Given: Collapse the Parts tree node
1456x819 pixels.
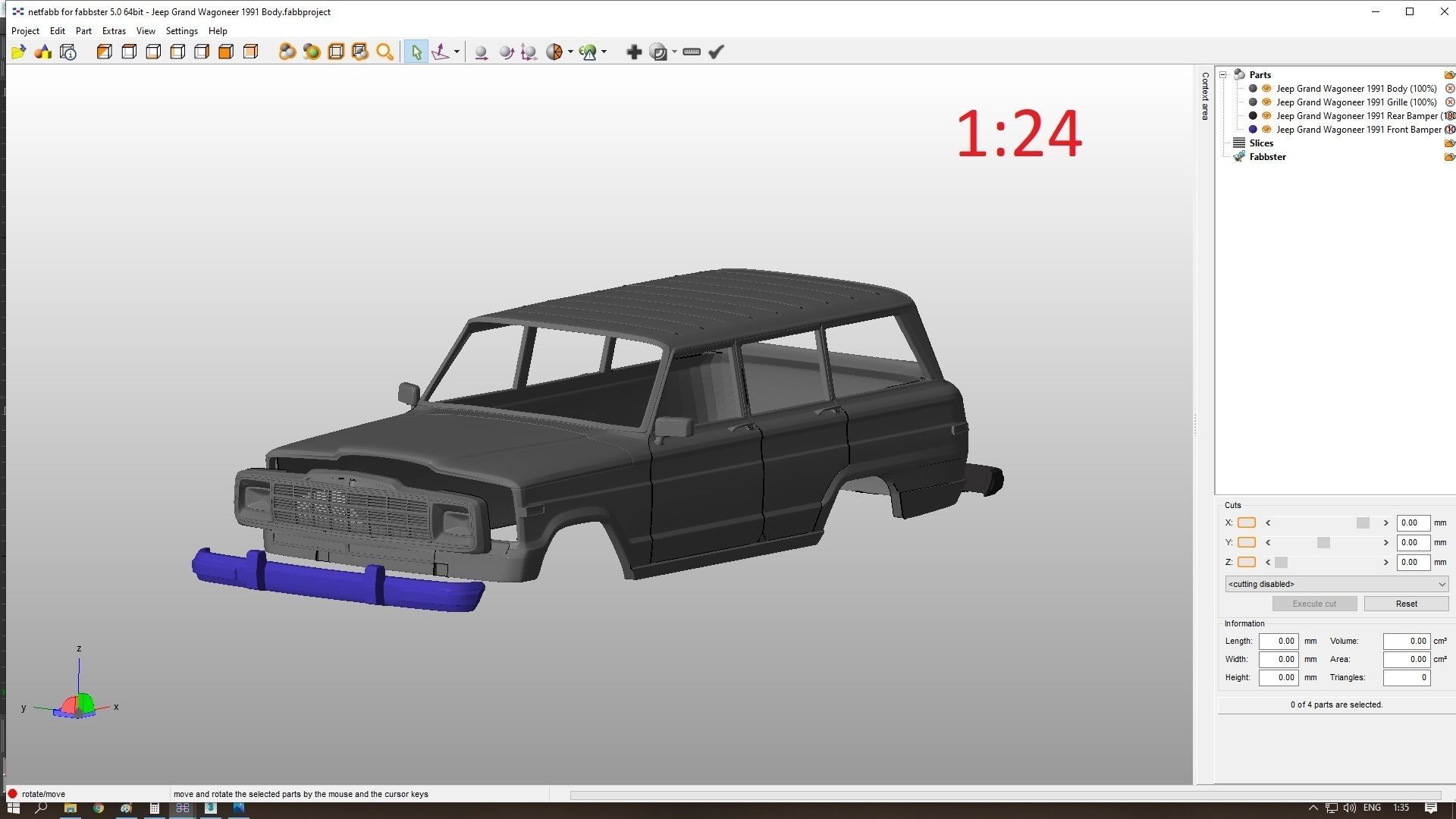Looking at the screenshot, I should point(1223,74).
